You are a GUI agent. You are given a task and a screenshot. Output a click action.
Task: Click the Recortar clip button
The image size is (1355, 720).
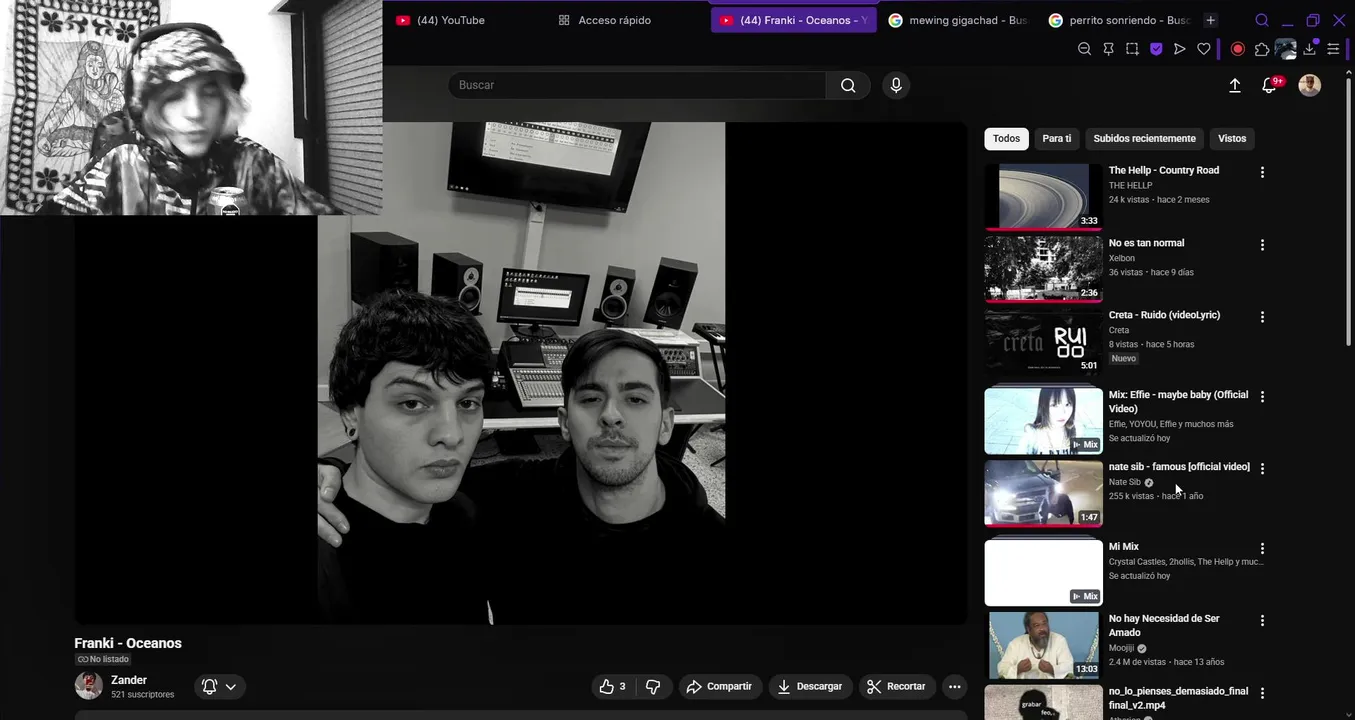tap(897, 686)
